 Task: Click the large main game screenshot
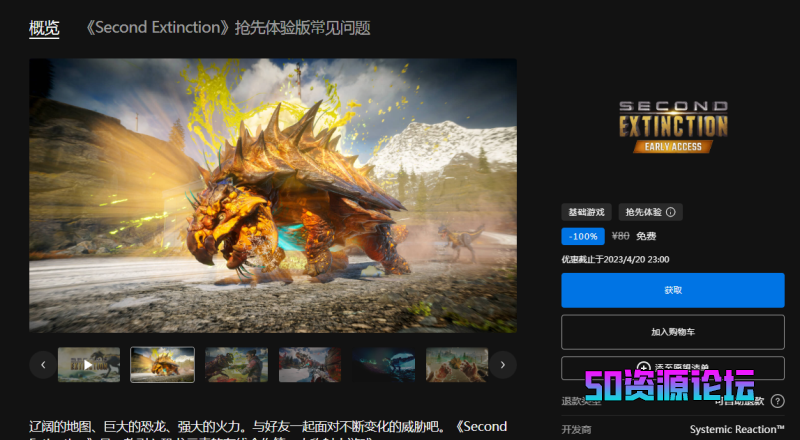[273, 195]
